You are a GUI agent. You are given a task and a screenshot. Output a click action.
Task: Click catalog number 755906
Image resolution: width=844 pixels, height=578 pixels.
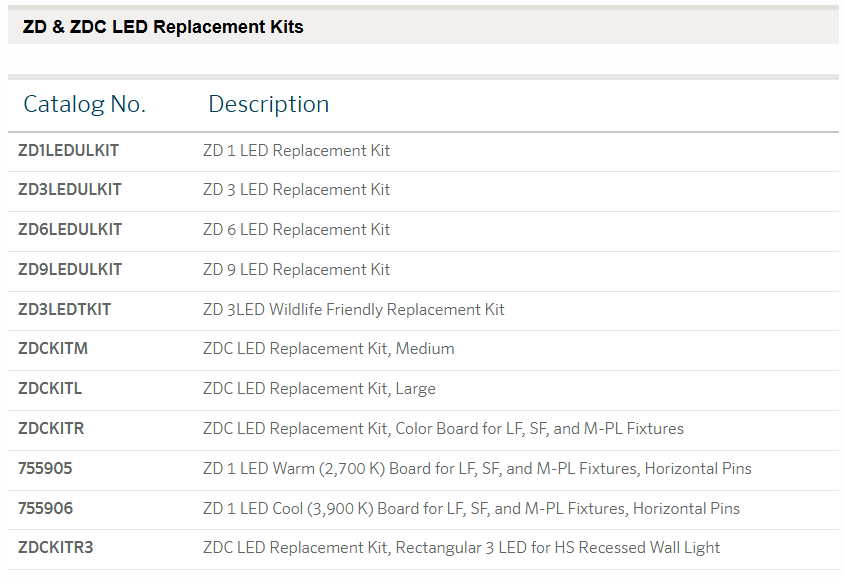tap(45, 509)
